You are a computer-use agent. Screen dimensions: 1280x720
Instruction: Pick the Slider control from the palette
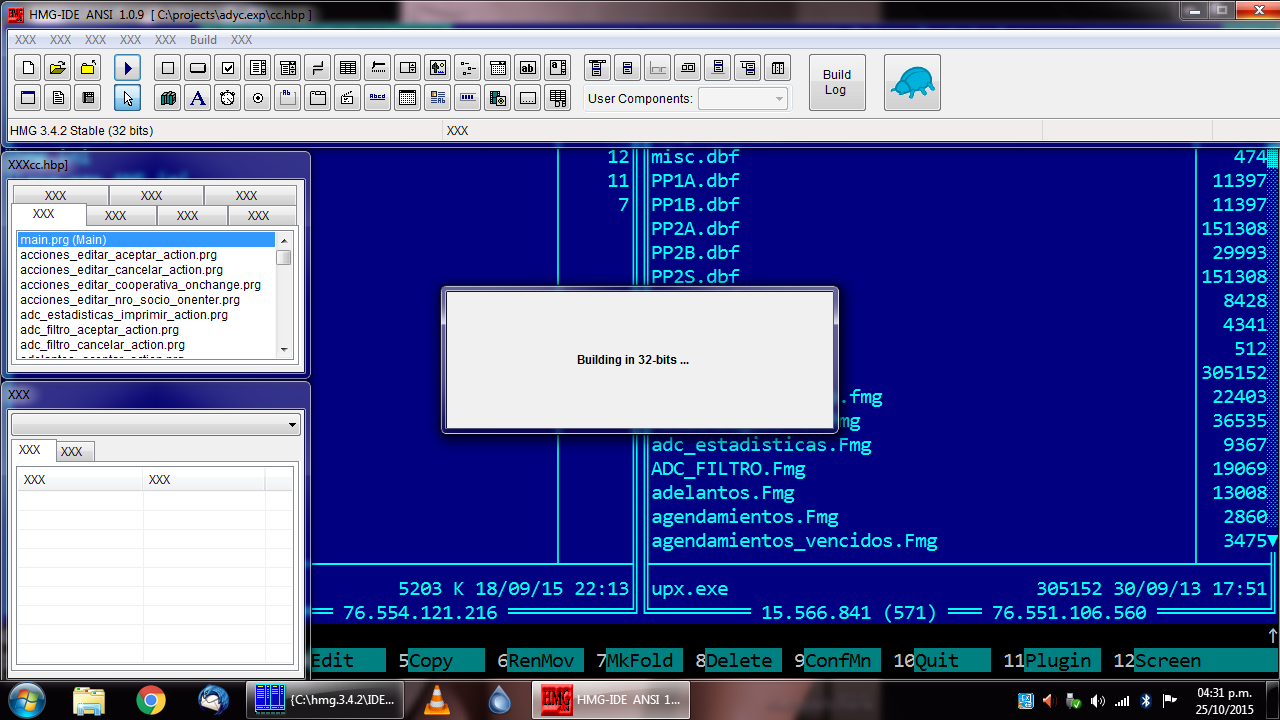coord(378,68)
